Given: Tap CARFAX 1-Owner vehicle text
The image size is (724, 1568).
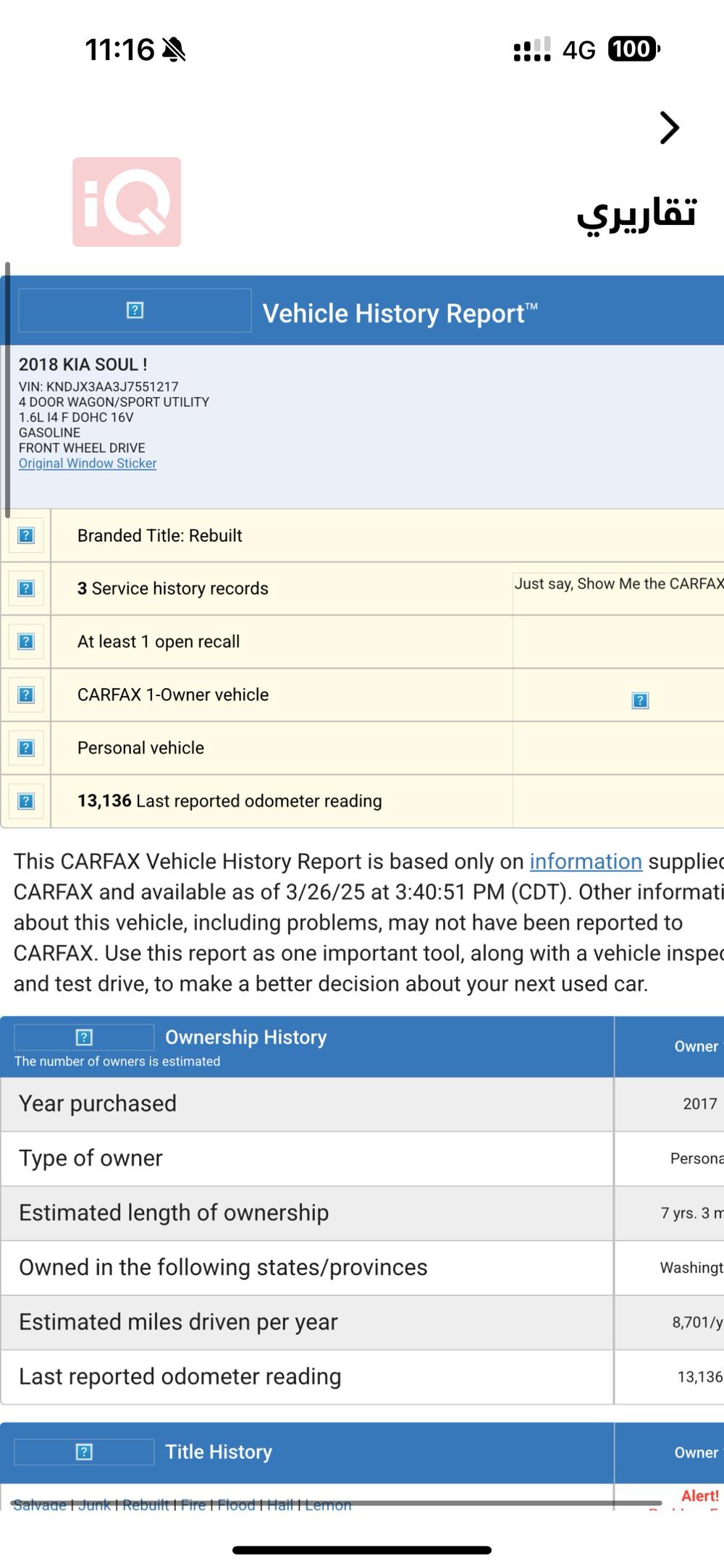Looking at the screenshot, I should point(173,695).
